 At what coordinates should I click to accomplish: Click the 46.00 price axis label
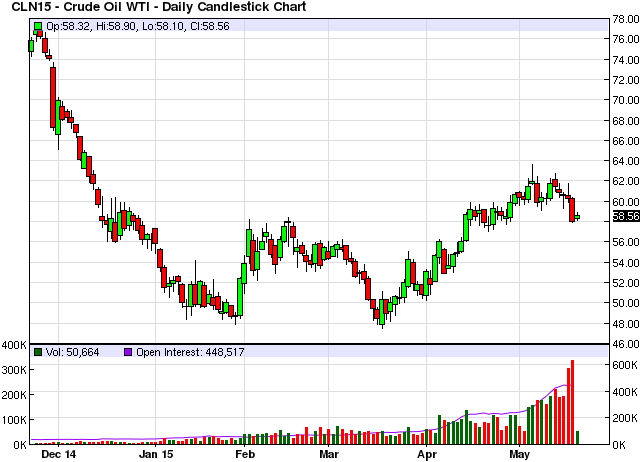click(x=626, y=344)
